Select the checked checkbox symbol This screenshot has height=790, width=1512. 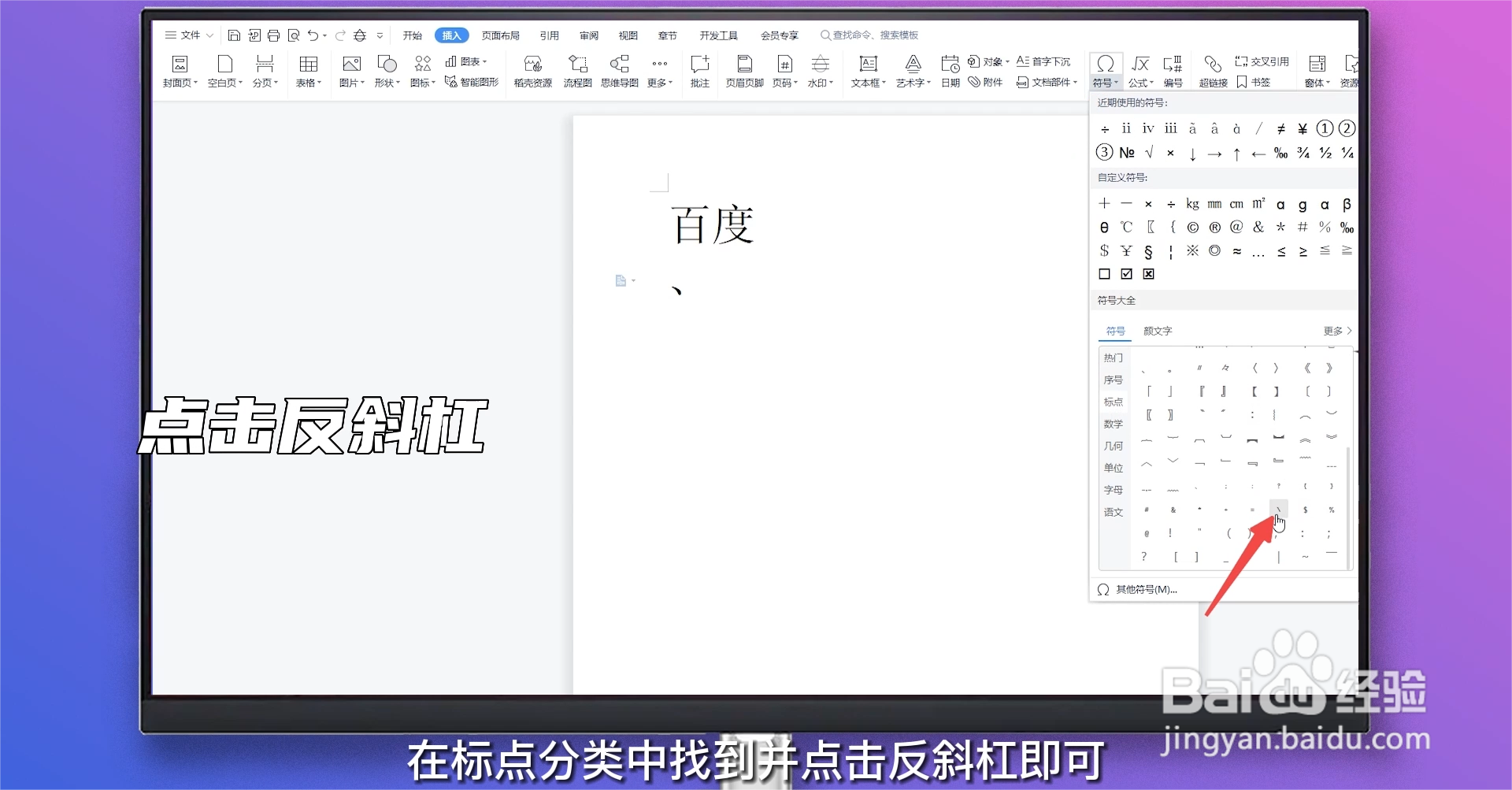(x=1126, y=274)
